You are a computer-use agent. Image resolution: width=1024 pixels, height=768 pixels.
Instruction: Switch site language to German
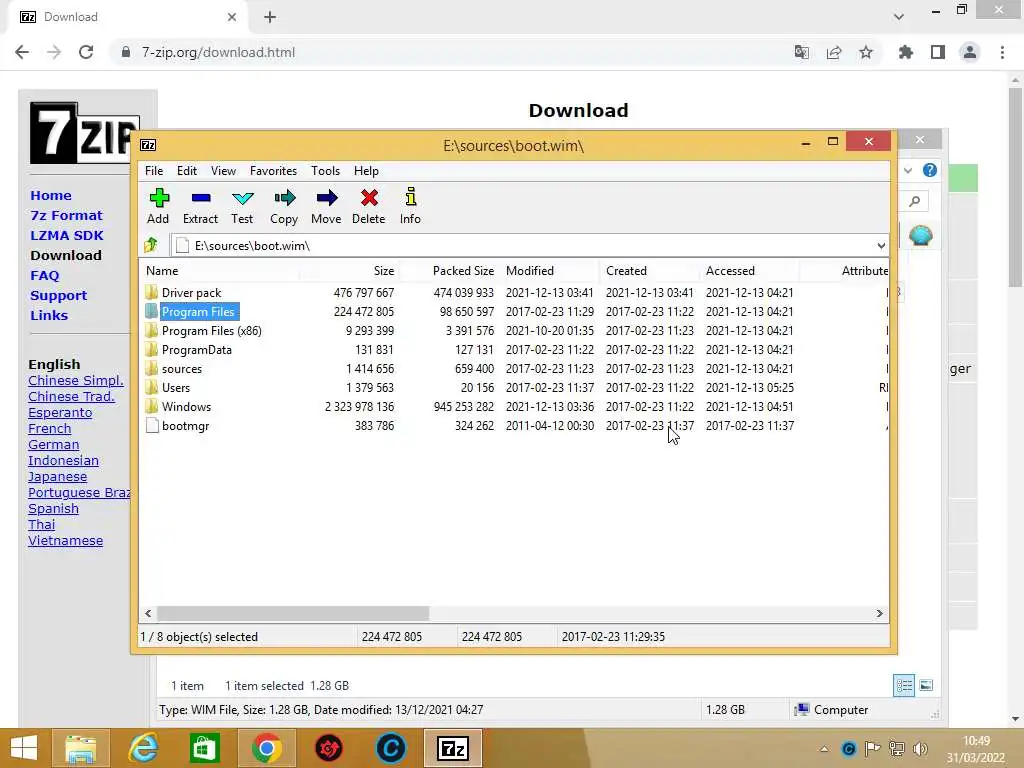54,445
